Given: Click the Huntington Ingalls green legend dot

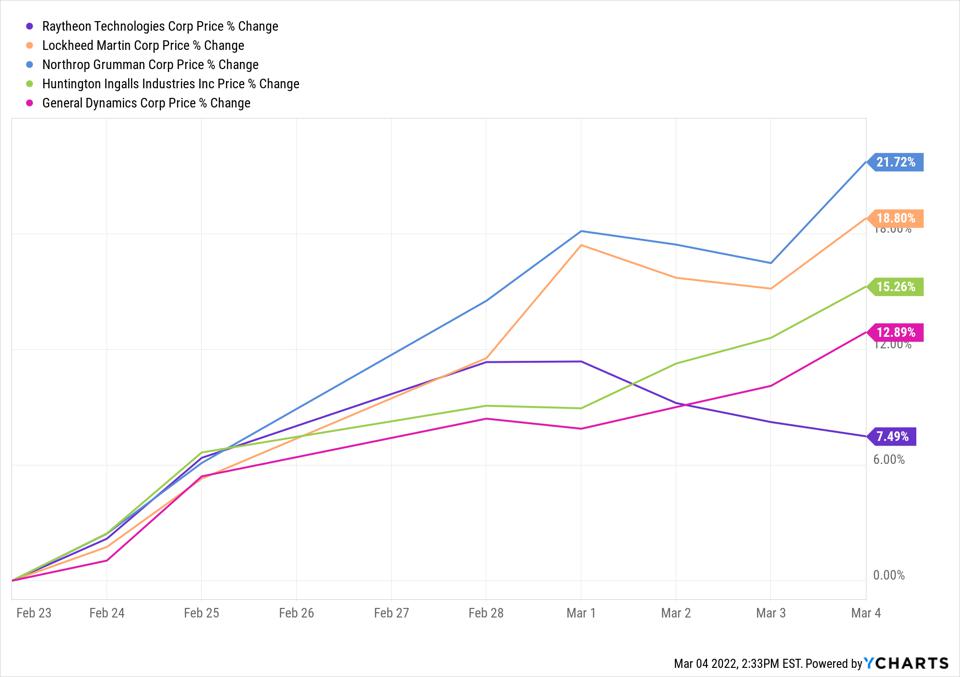Looking at the screenshot, I should click(x=30, y=84).
